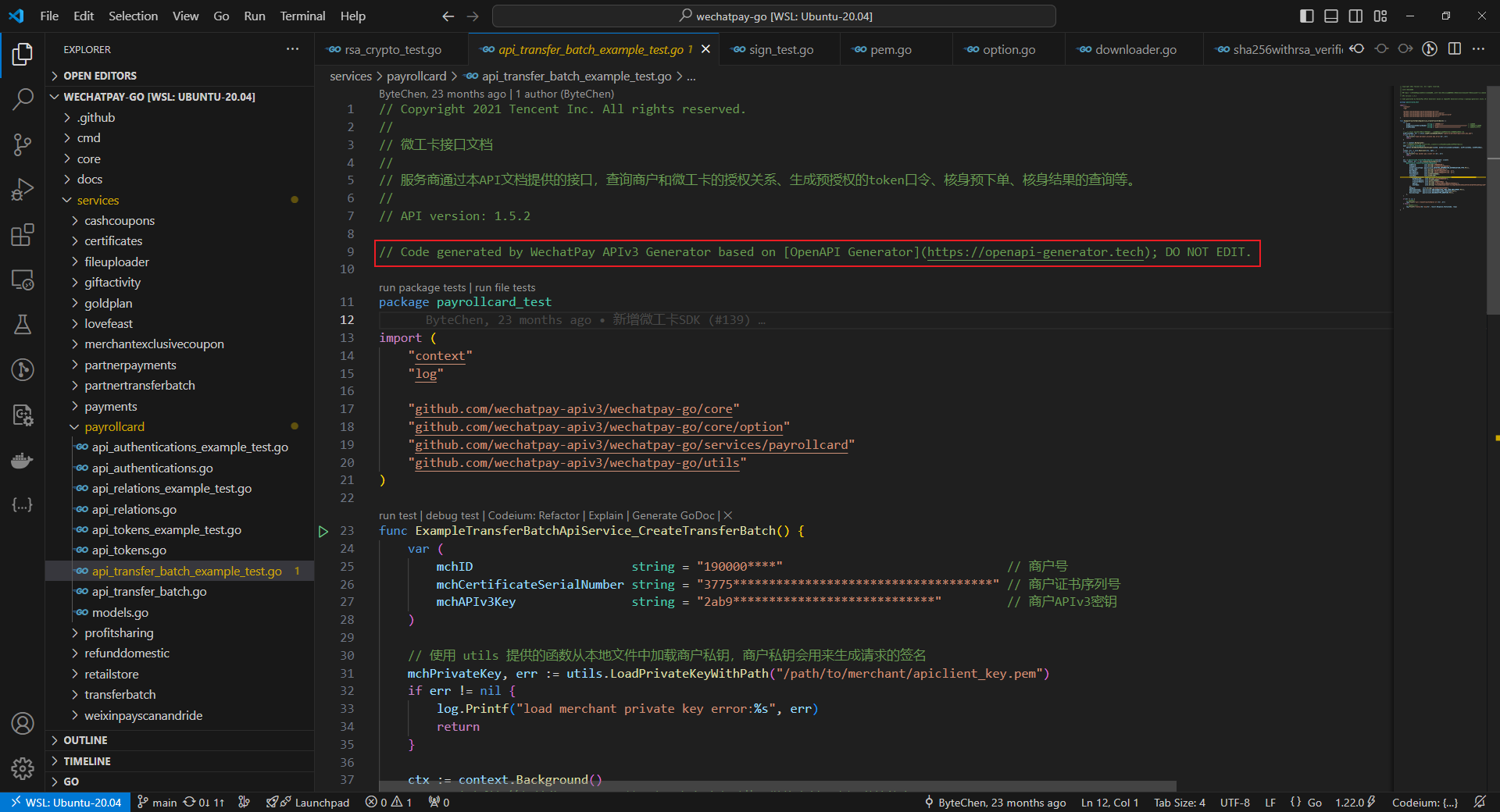Expand the OPEN EDITORS section

tap(180, 76)
